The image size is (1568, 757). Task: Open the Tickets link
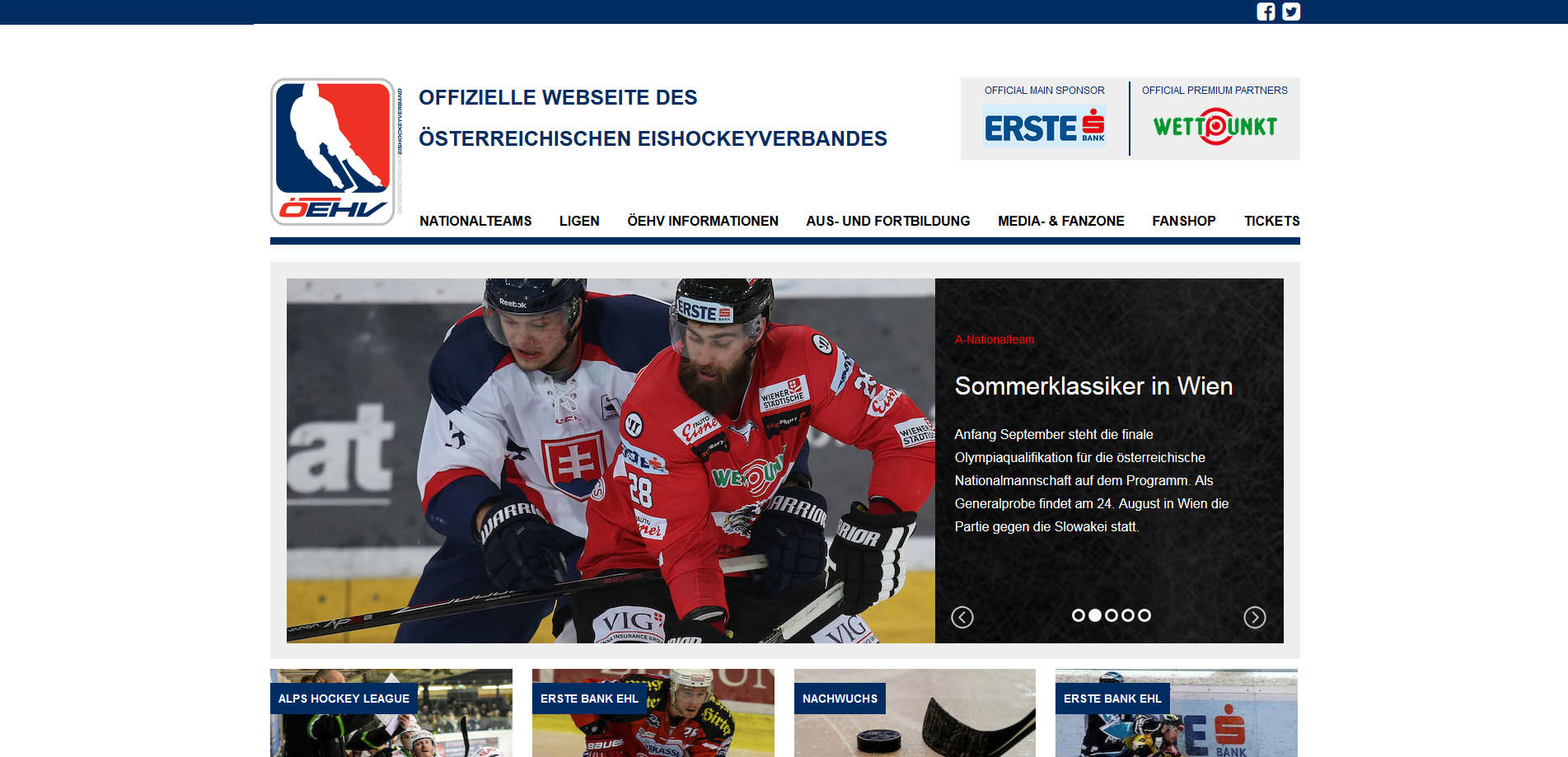[1272, 221]
